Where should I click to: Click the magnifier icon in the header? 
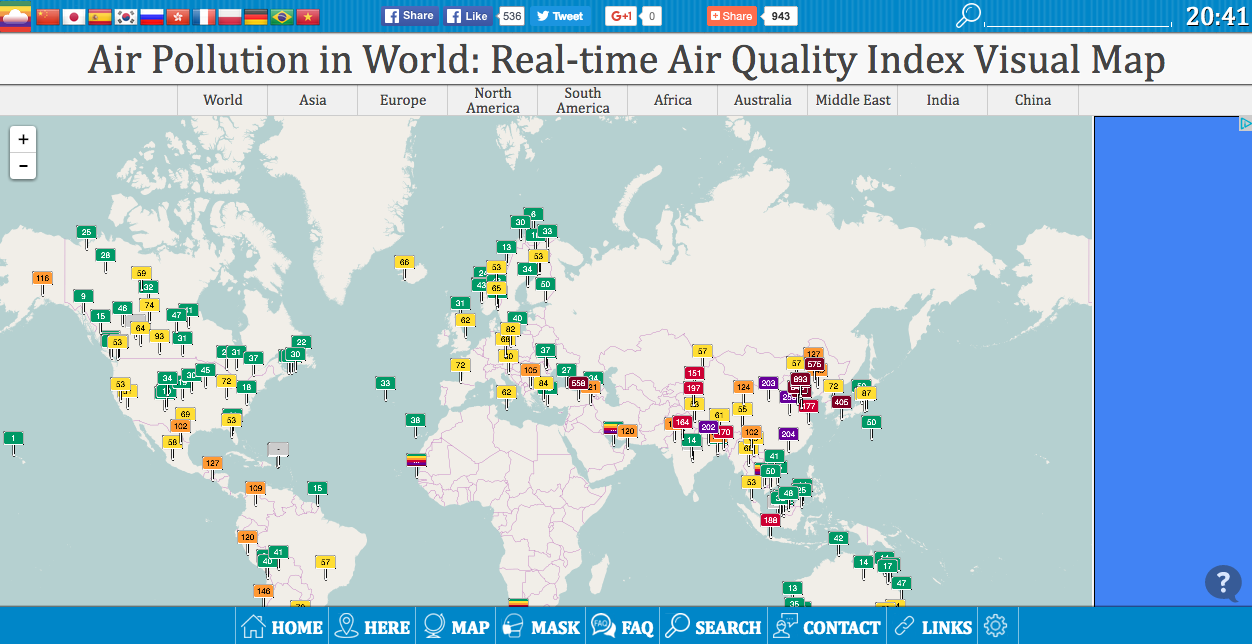pyautogui.click(x=968, y=15)
